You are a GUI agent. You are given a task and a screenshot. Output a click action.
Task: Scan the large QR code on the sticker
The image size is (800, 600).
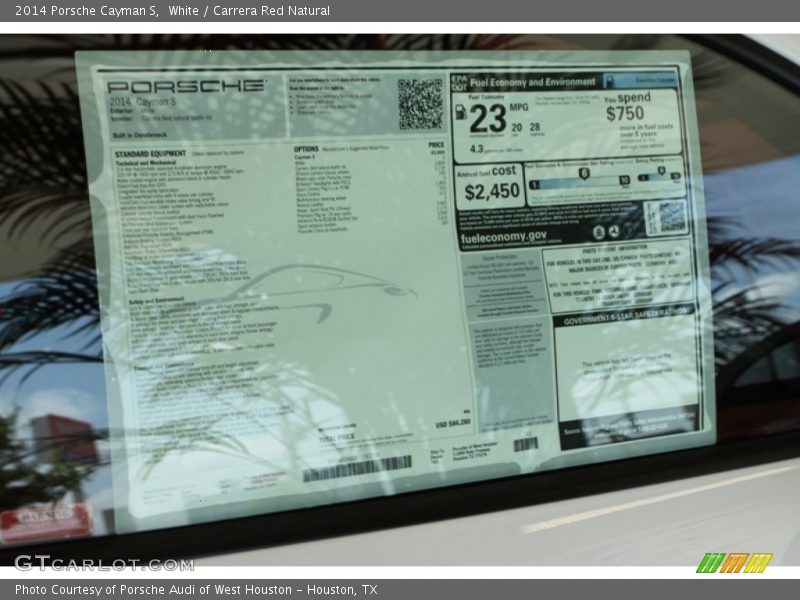click(418, 105)
